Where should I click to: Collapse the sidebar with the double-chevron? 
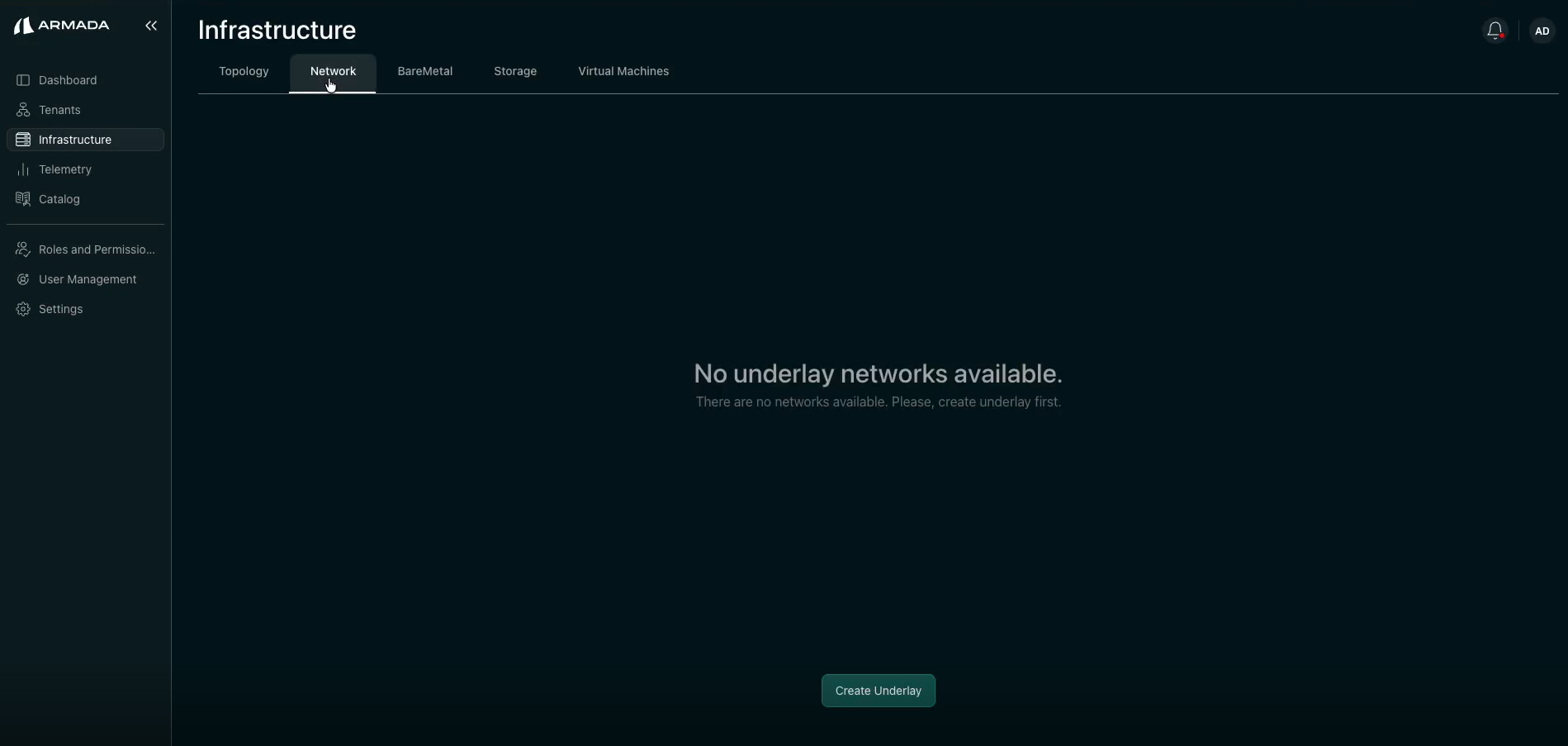151,26
